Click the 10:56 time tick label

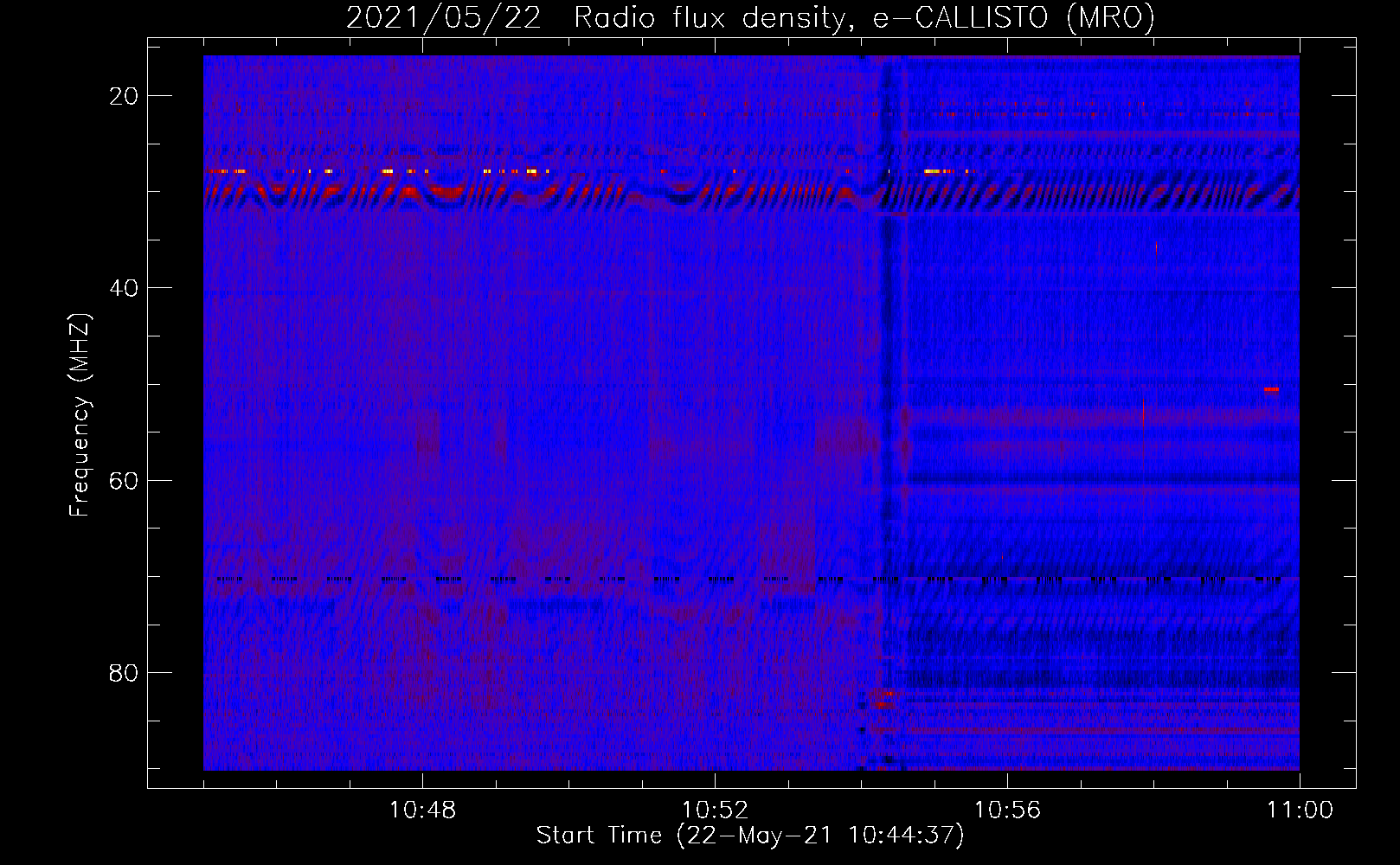[1007, 811]
